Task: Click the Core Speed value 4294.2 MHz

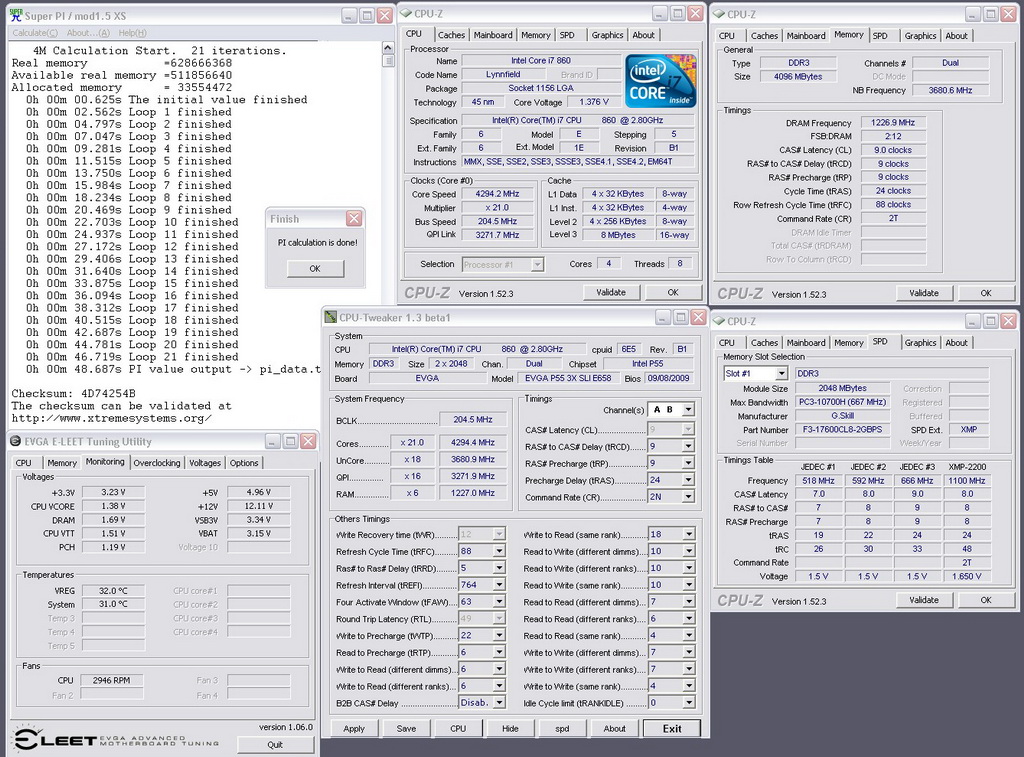Action: pos(498,194)
